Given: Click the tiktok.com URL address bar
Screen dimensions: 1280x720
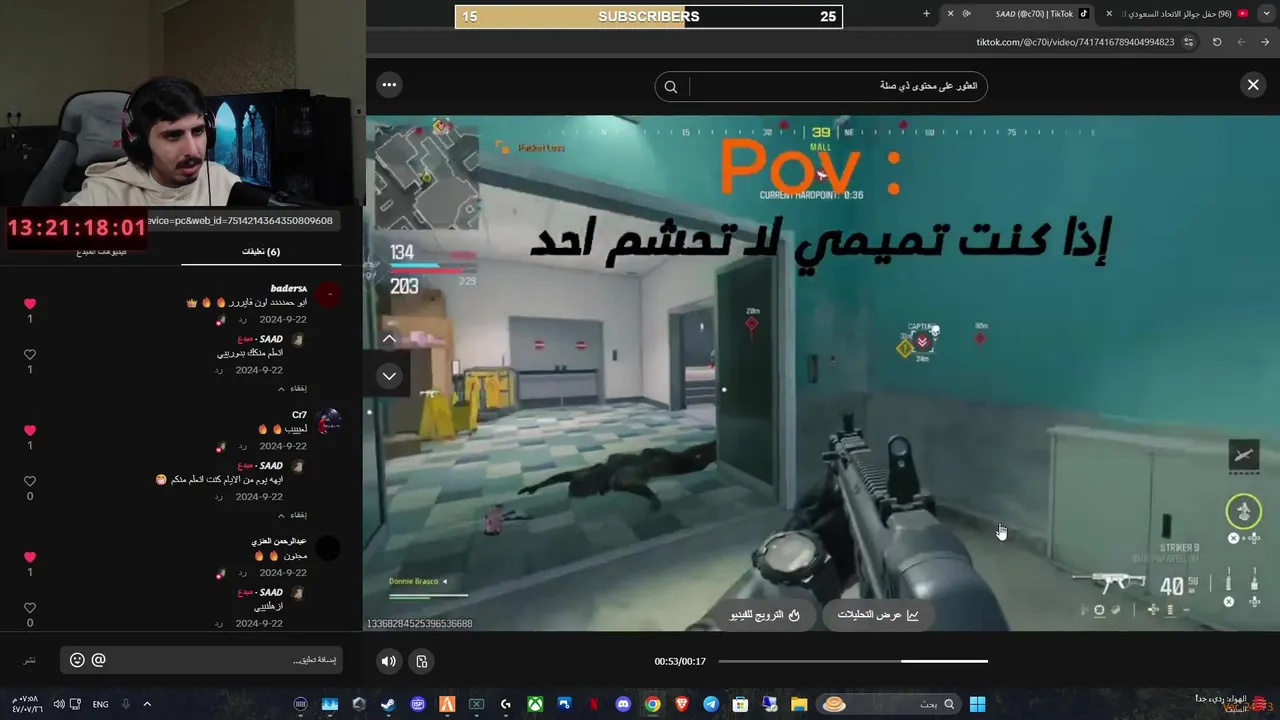Looking at the screenshot, I should click(1075, 42).
